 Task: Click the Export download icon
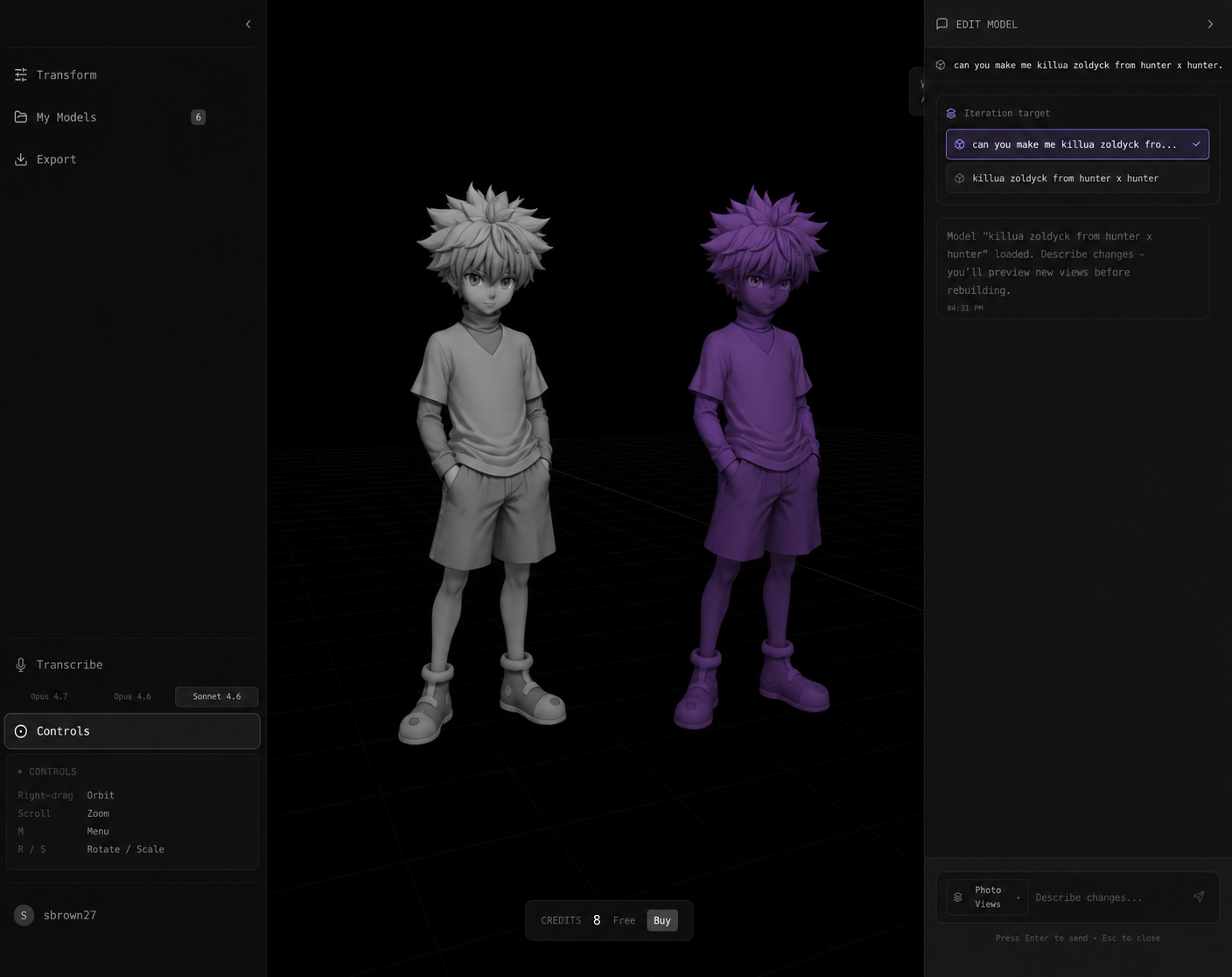pyautogui.click(x=21, y=159)
